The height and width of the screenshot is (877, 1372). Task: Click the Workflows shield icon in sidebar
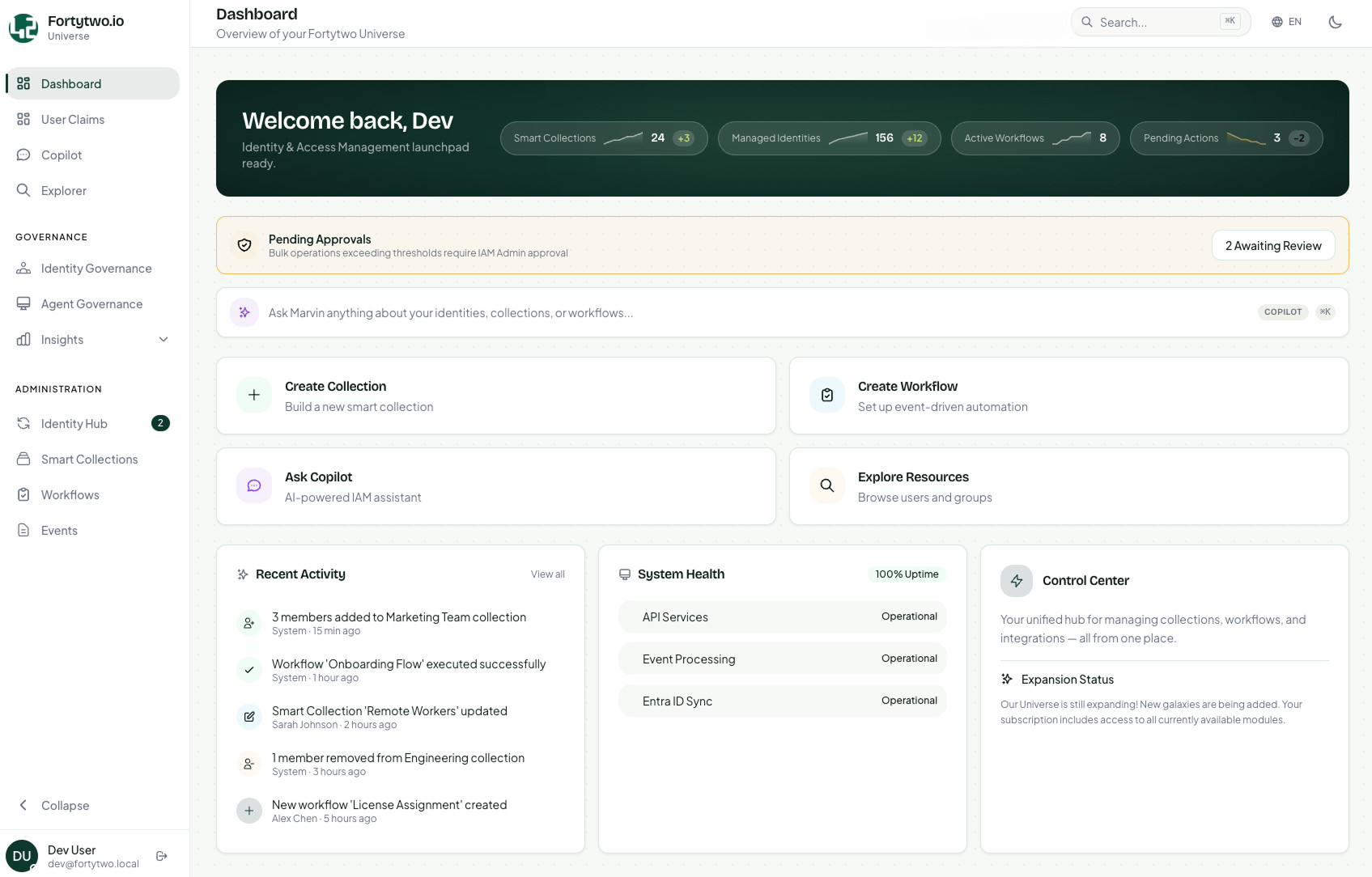[x=23, y=494]
